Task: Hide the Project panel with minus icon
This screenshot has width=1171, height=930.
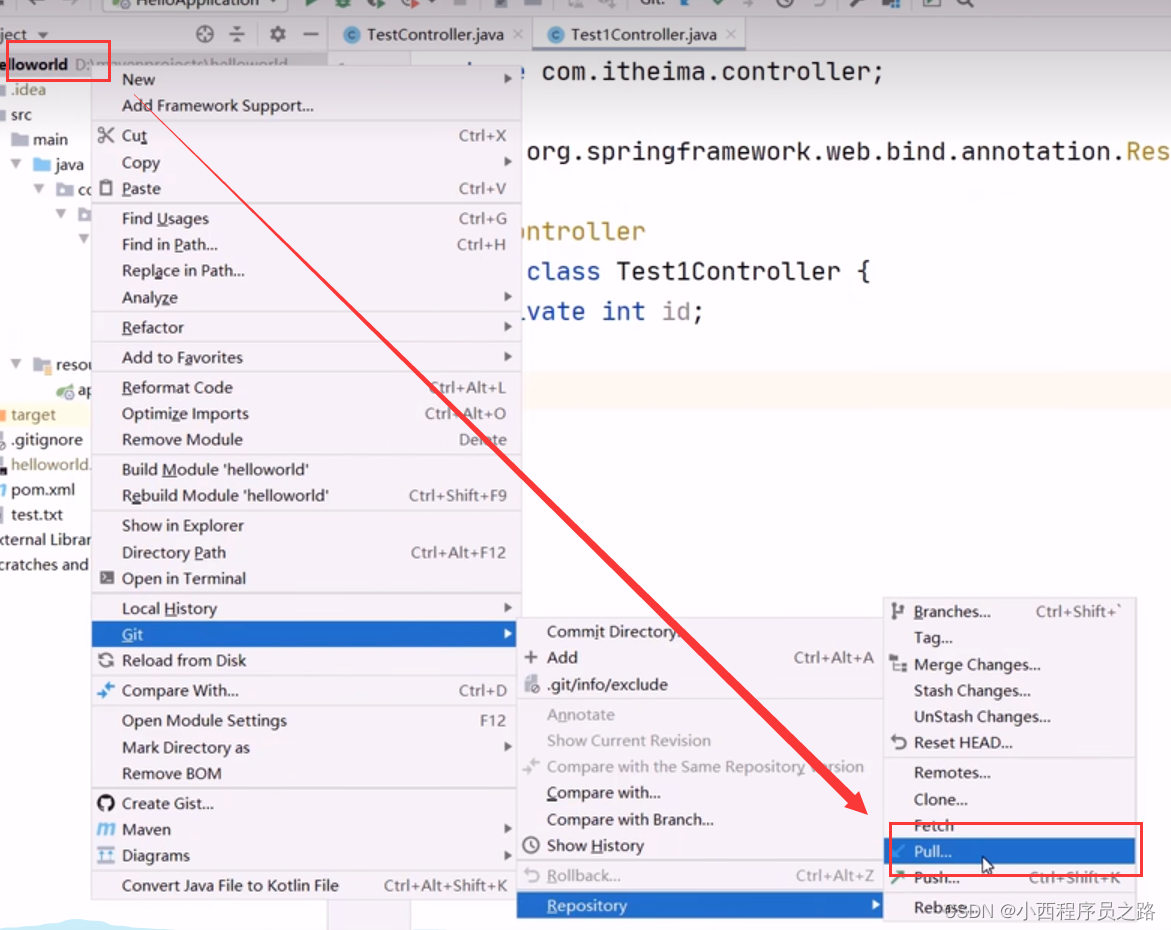Action: 311,34
